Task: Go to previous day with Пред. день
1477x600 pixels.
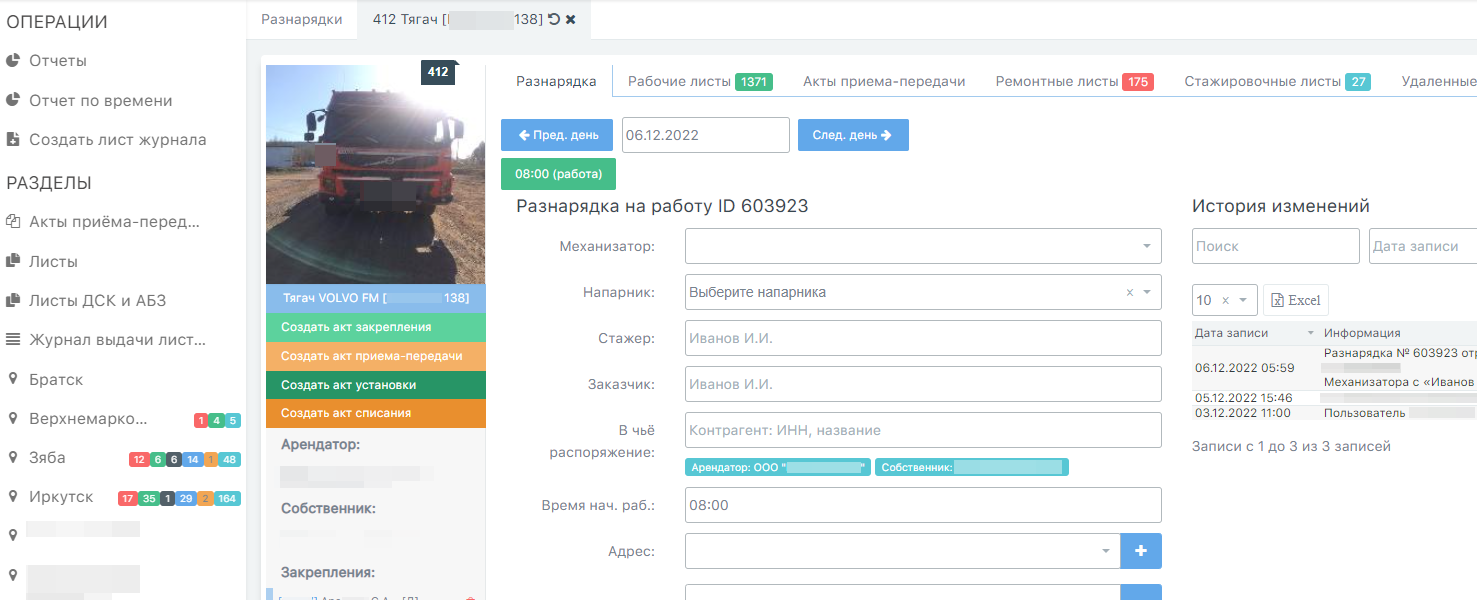Action: 558,135
